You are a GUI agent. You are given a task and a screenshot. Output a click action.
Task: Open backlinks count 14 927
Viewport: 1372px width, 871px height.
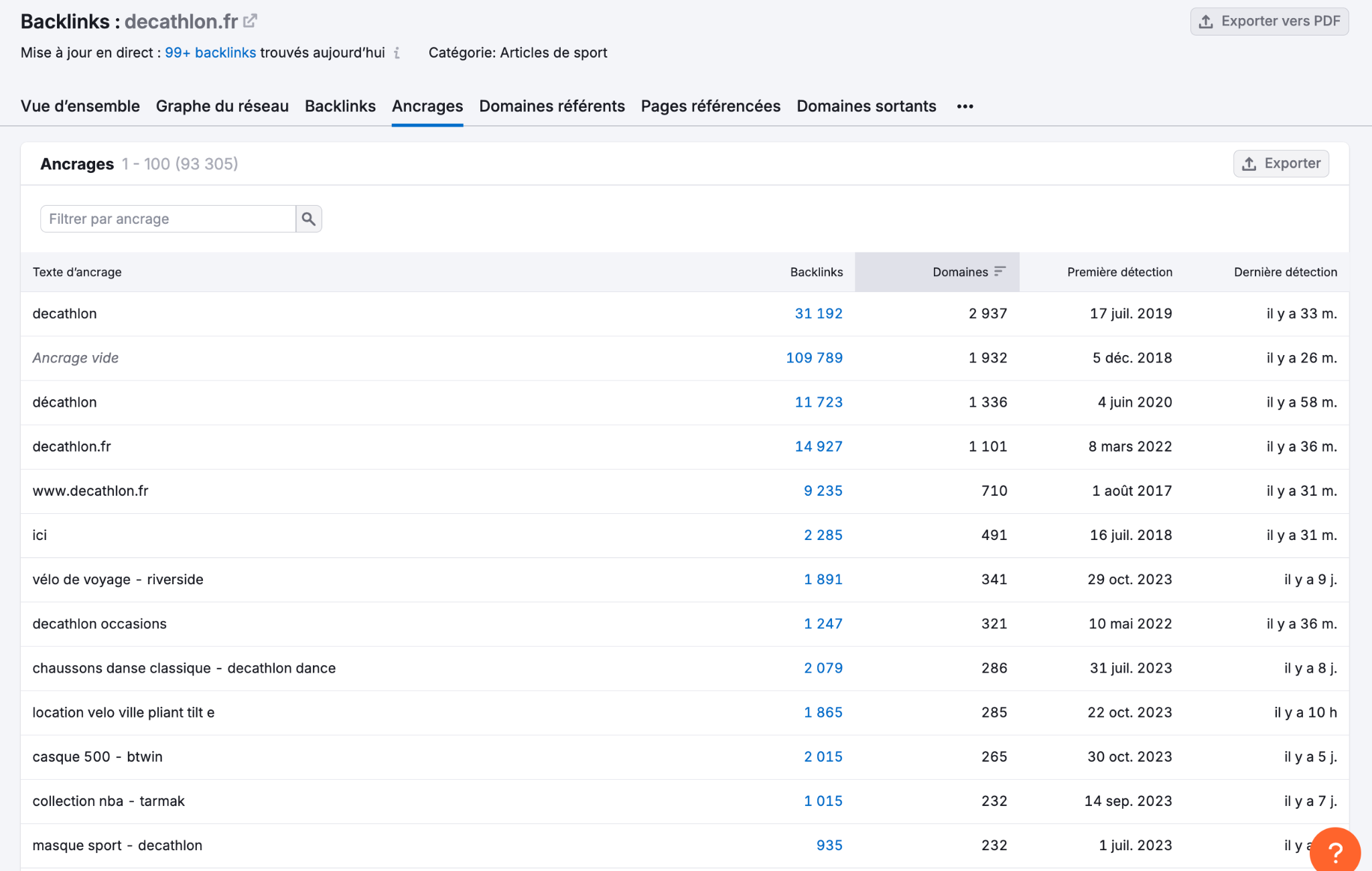819,446
